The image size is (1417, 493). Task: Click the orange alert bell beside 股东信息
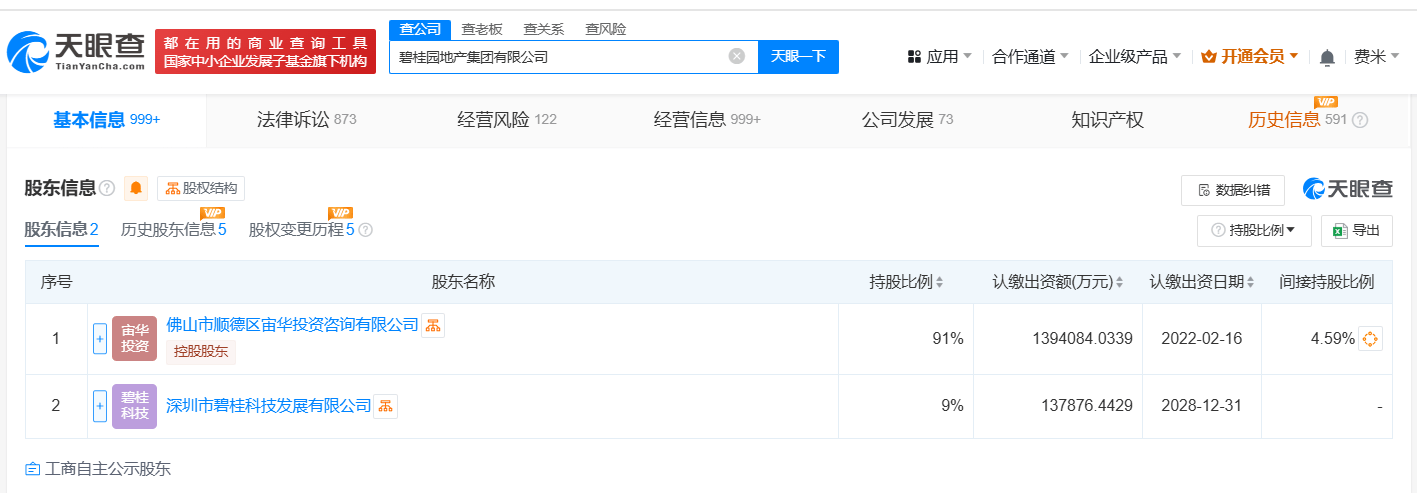point(136,188)
